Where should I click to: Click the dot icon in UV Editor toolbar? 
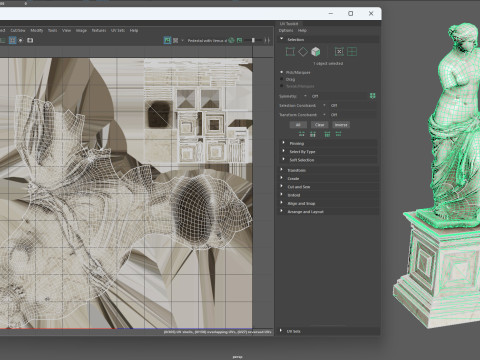point(21,40)
